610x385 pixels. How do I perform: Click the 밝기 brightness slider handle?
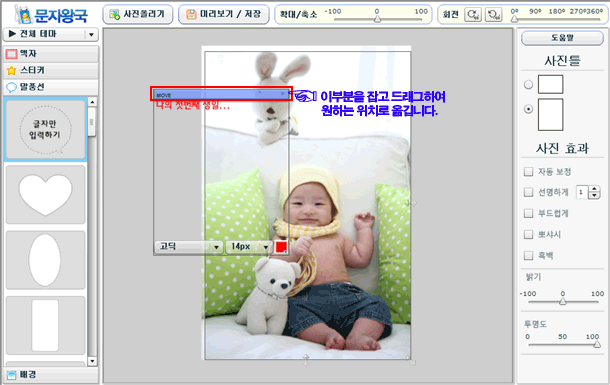click(x=563, y=301)
